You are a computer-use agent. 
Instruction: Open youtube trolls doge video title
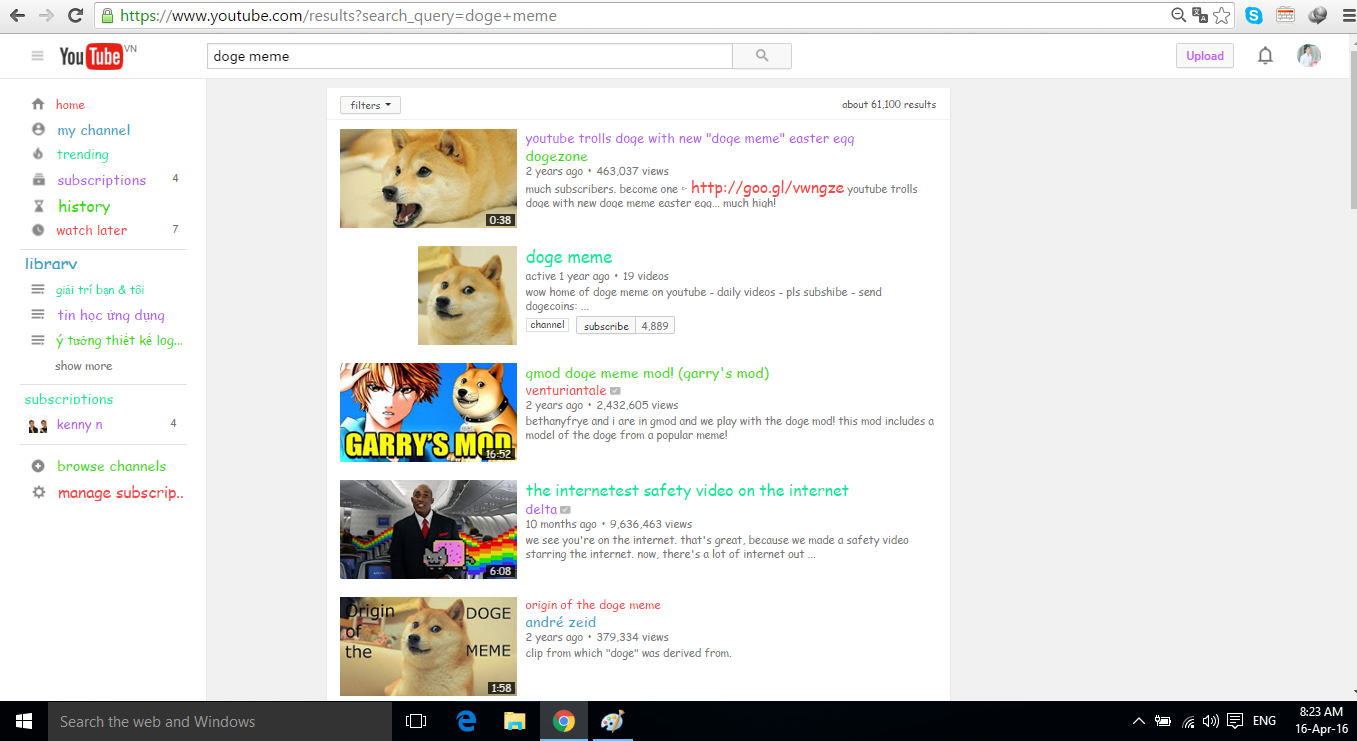coord(690,139)
